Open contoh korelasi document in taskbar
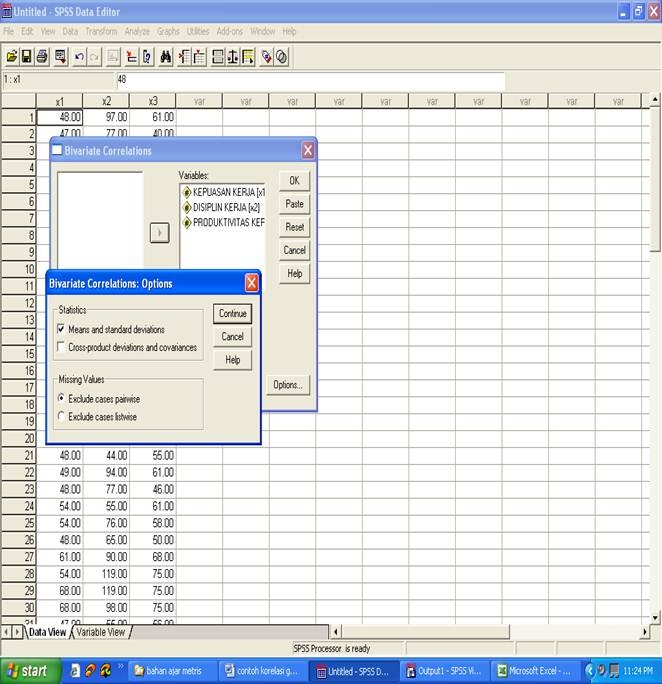662x684 pixels. 263,671
